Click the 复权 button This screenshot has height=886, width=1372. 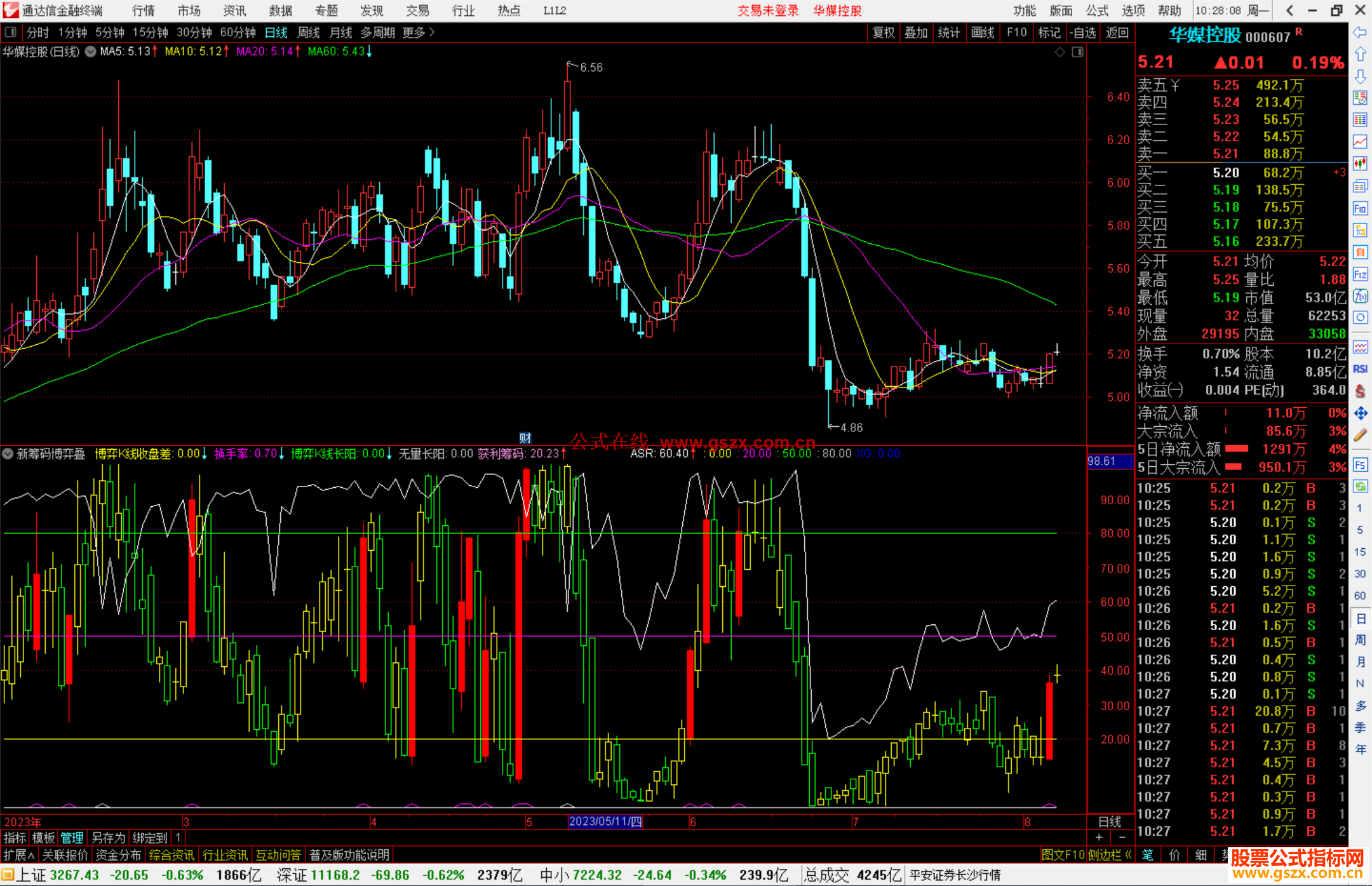click(884, 32)
